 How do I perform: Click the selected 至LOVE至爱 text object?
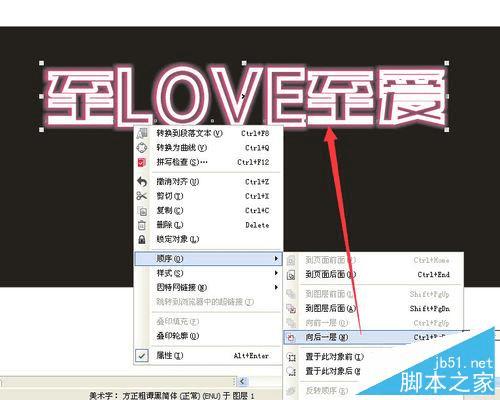245,97
